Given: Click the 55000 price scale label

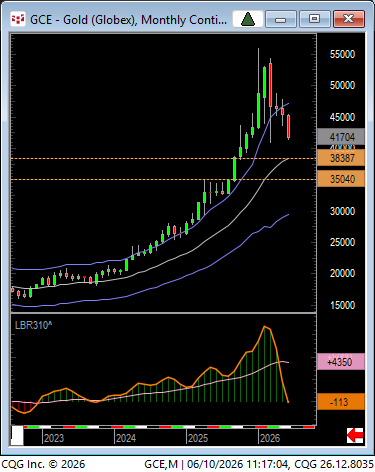Looking at the screenshot, I should [342, 54].
